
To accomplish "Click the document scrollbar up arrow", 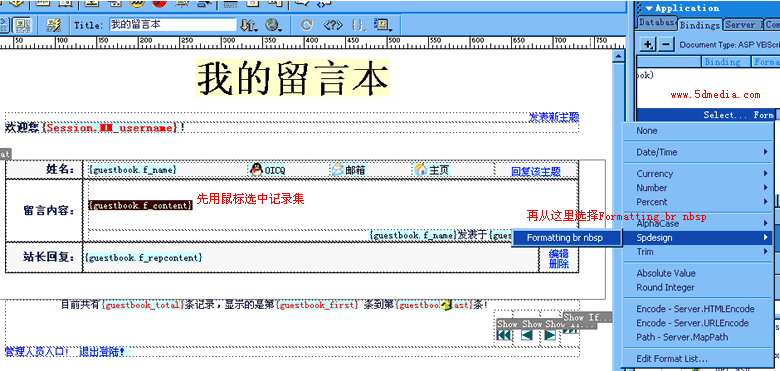I will pos(618,57).
